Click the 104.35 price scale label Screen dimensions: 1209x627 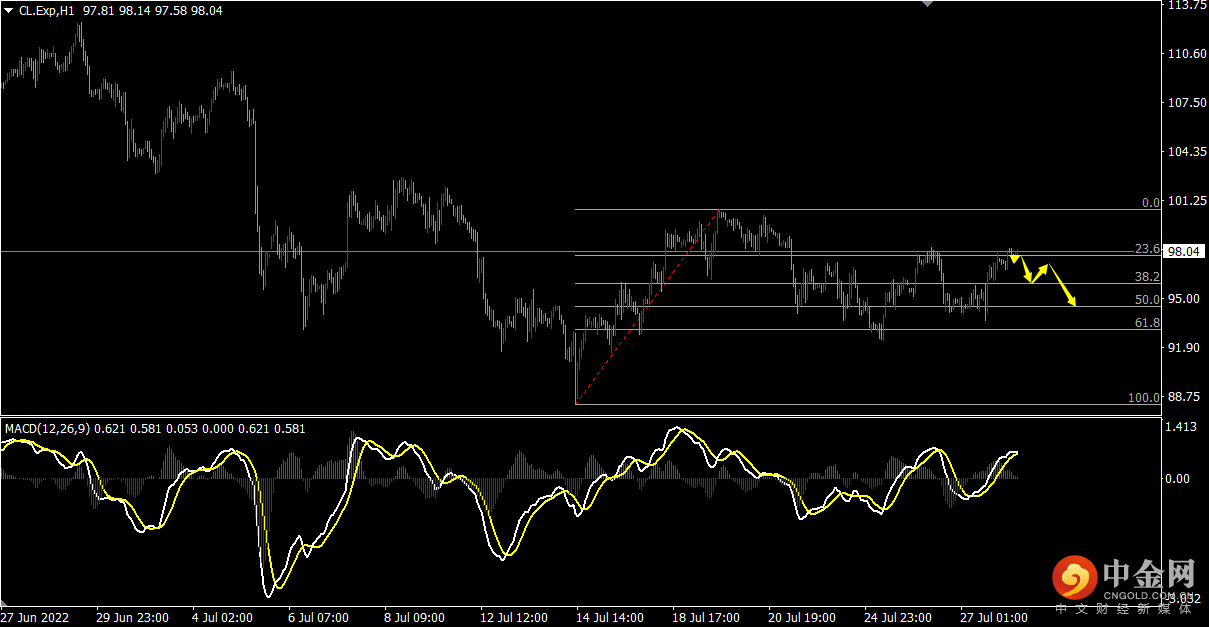tap(1186, 152)
